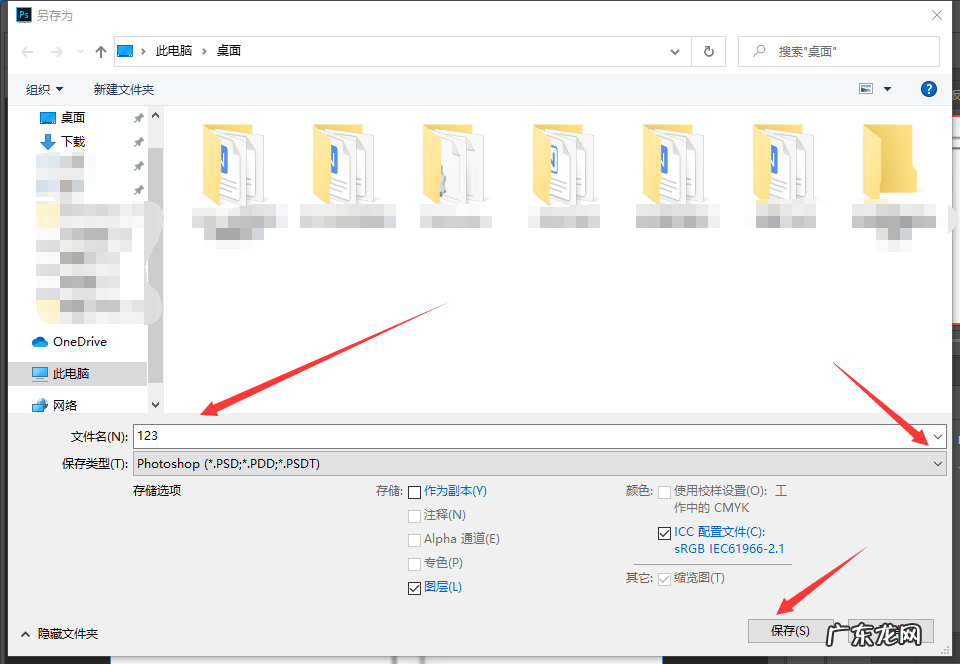This screenshot has width=960, height=664.
Task: Expand the address bar history dropdown
Action: [x=675, y=52]
